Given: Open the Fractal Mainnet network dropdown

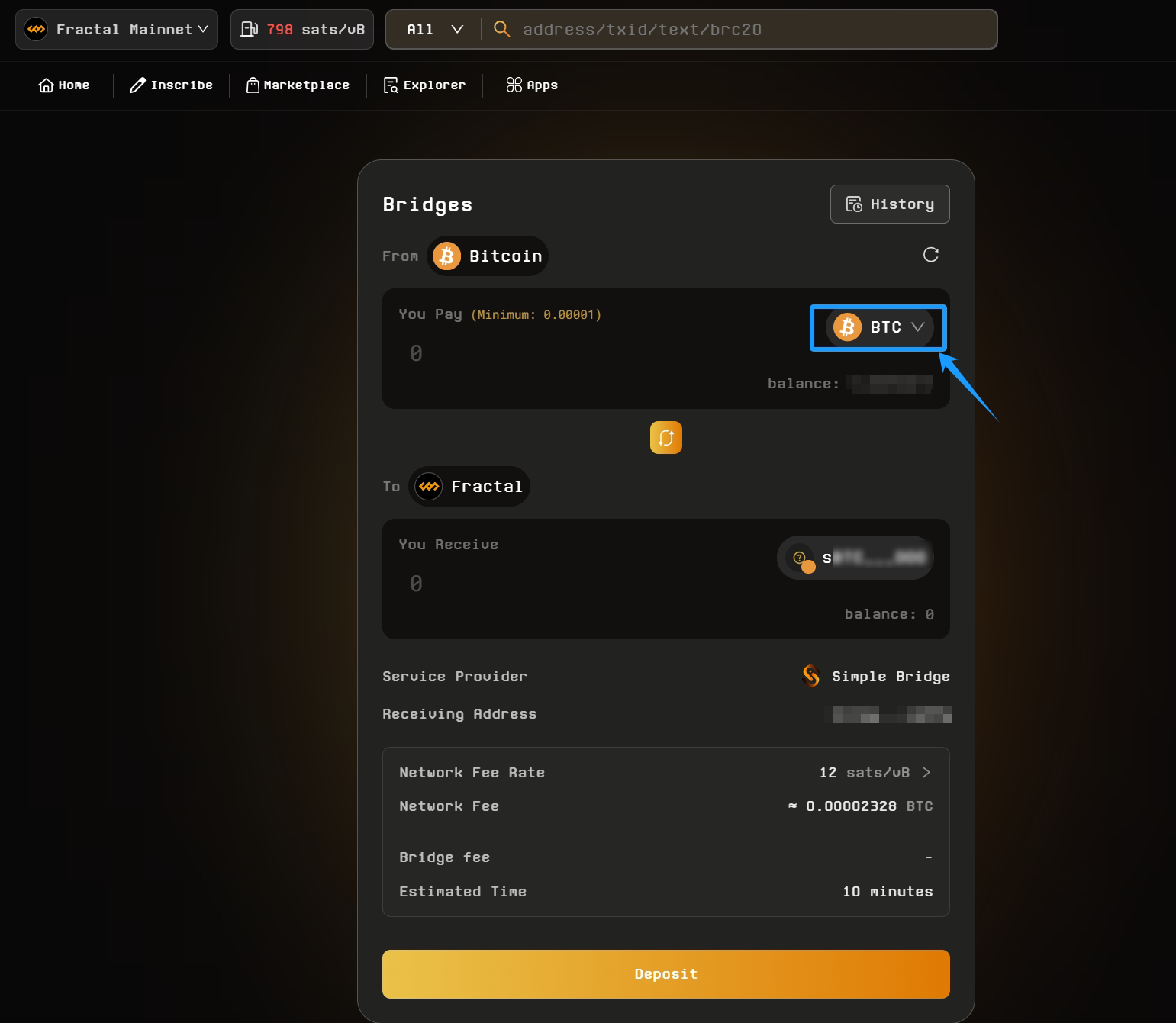Looking at the screenshot, I should point(117,30).
